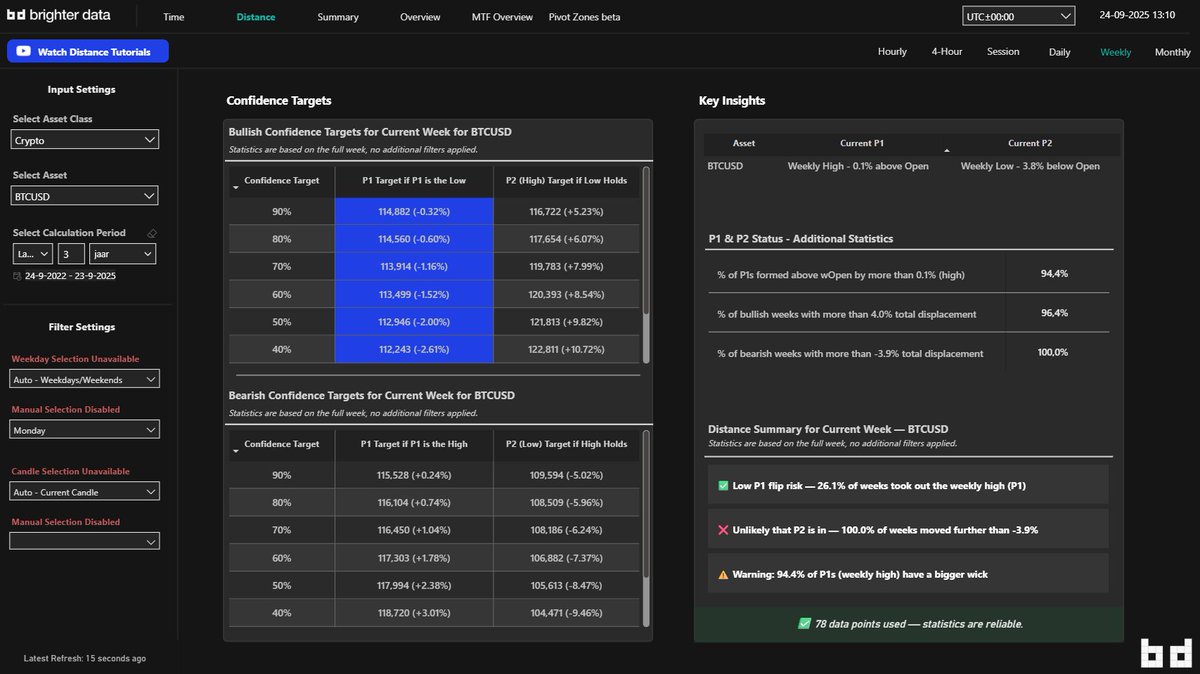Click the brighter data logo at top left
Viewport: 1200px width, 674px height.
pos(59,16)
